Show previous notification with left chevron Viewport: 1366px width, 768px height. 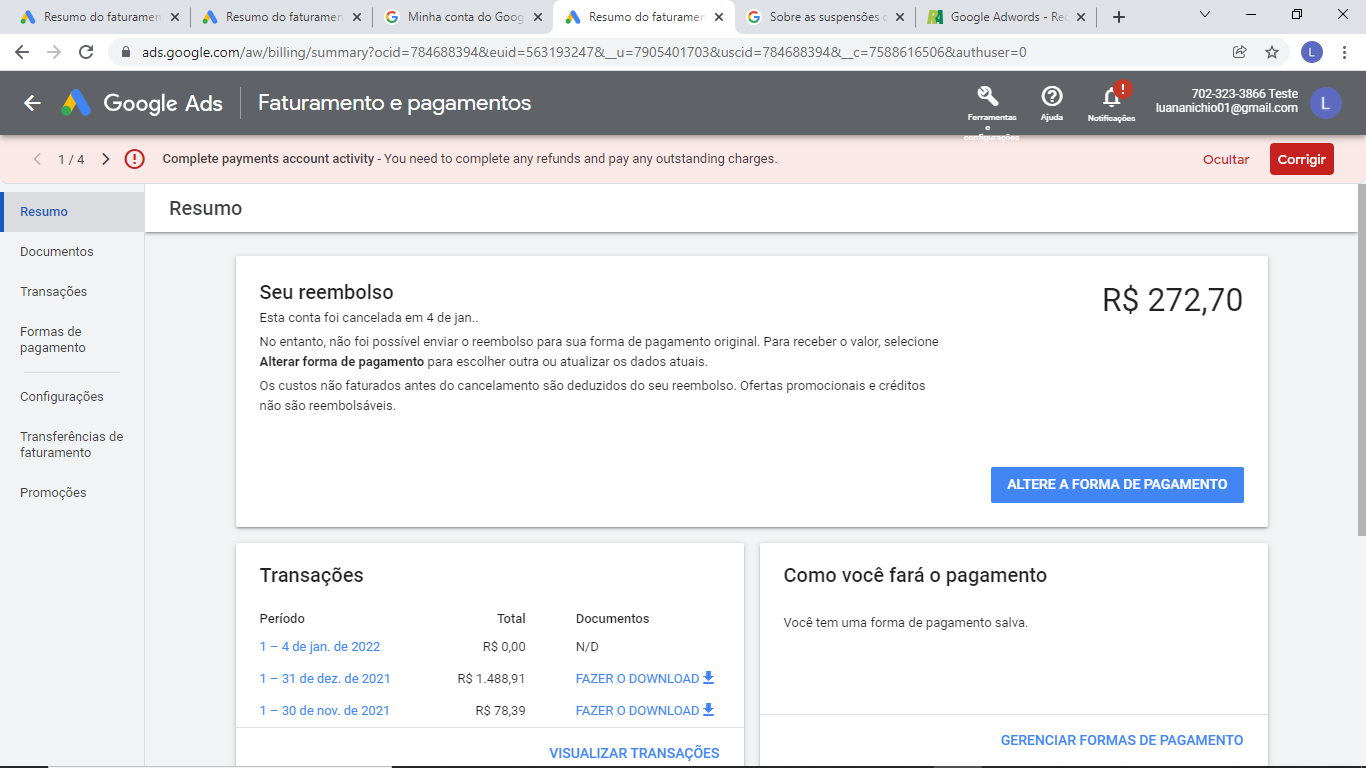pos(38,159)
